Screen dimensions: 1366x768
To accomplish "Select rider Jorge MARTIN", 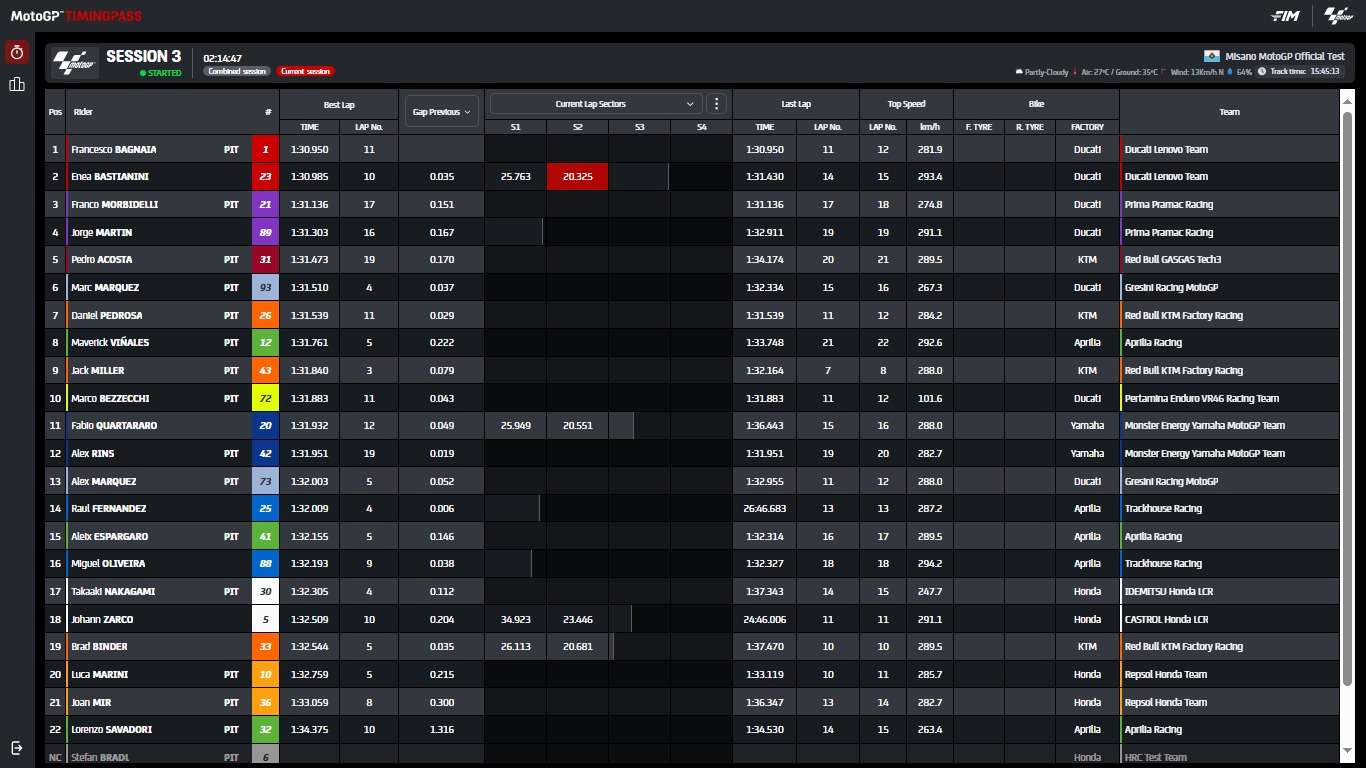I will 101,232.
